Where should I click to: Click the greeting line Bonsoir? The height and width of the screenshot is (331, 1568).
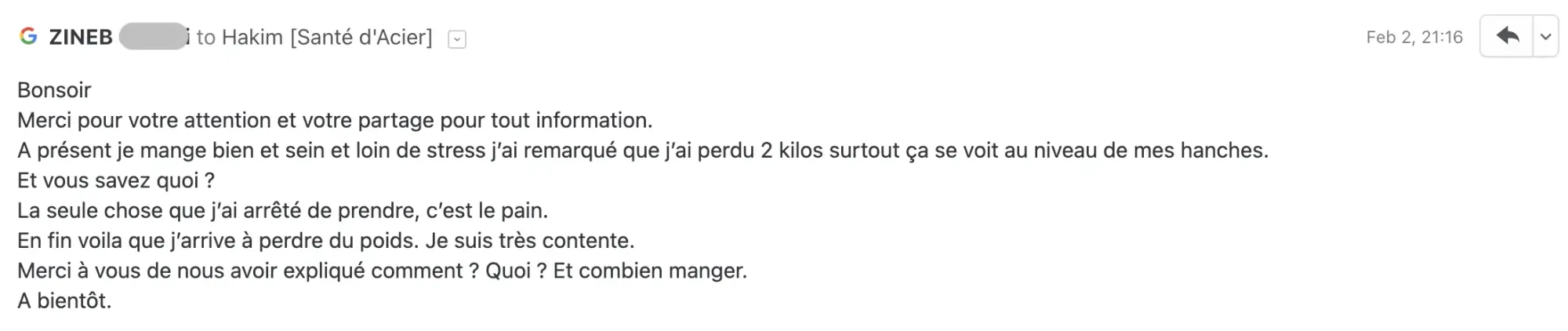pyautogui.click(x=54, y=90)
